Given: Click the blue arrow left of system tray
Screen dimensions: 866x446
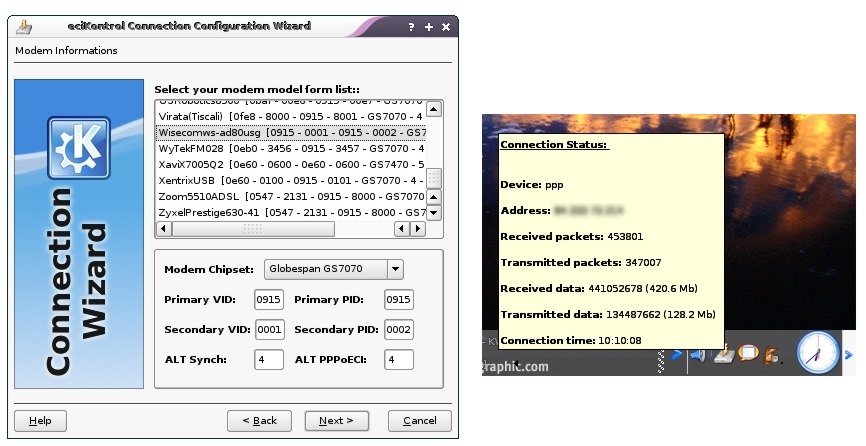Looking at the screenshot, I should tap(677, 355).
